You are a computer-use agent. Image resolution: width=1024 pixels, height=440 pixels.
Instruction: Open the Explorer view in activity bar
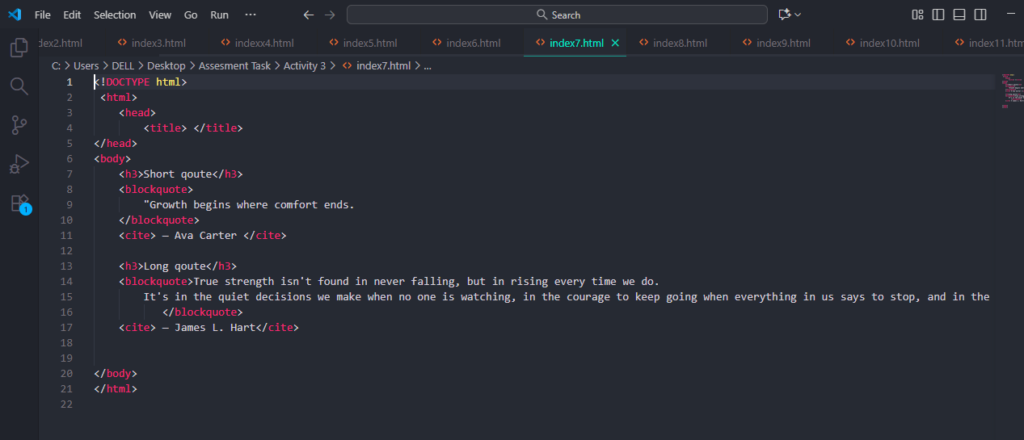point(18,47)
